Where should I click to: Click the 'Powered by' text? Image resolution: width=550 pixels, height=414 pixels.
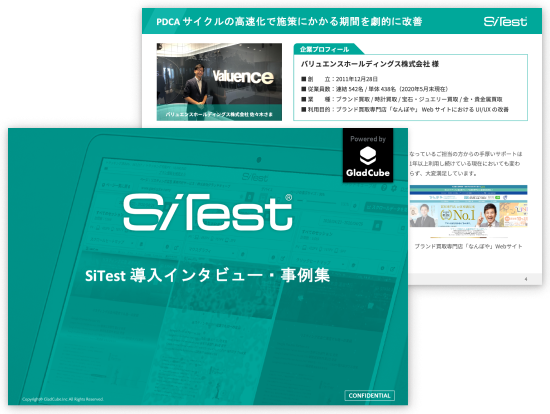(x=368, y=139)
